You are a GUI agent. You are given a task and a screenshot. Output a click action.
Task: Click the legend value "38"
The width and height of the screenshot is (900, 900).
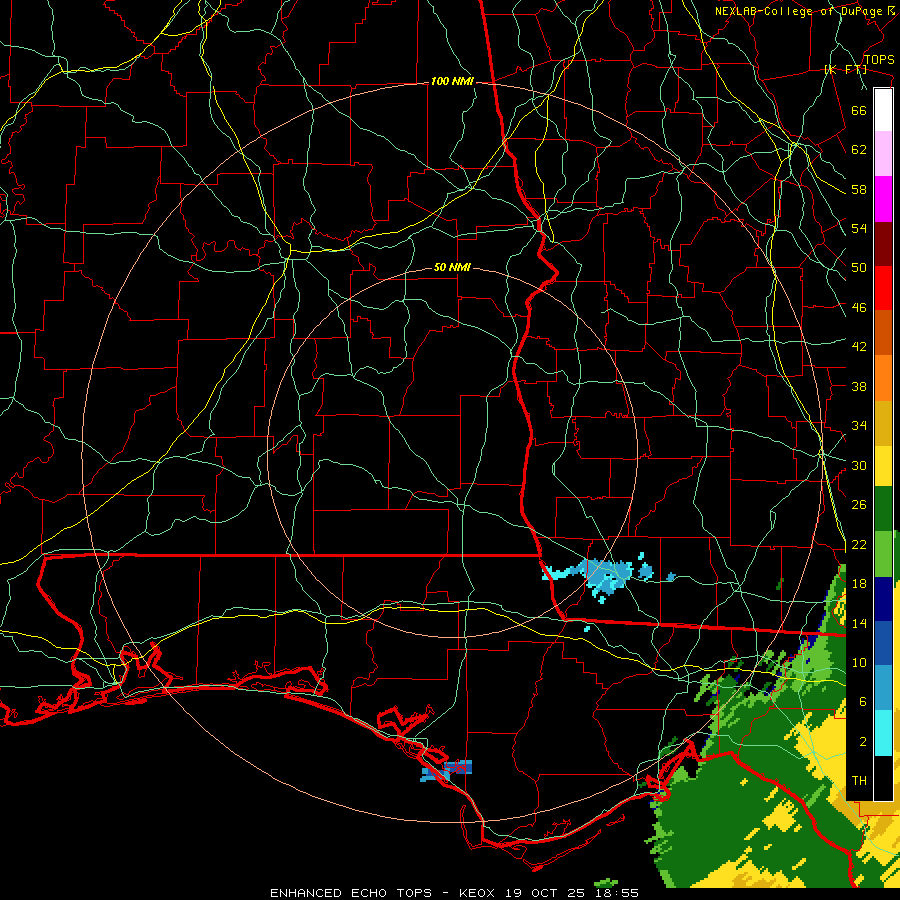pos(859,386)
